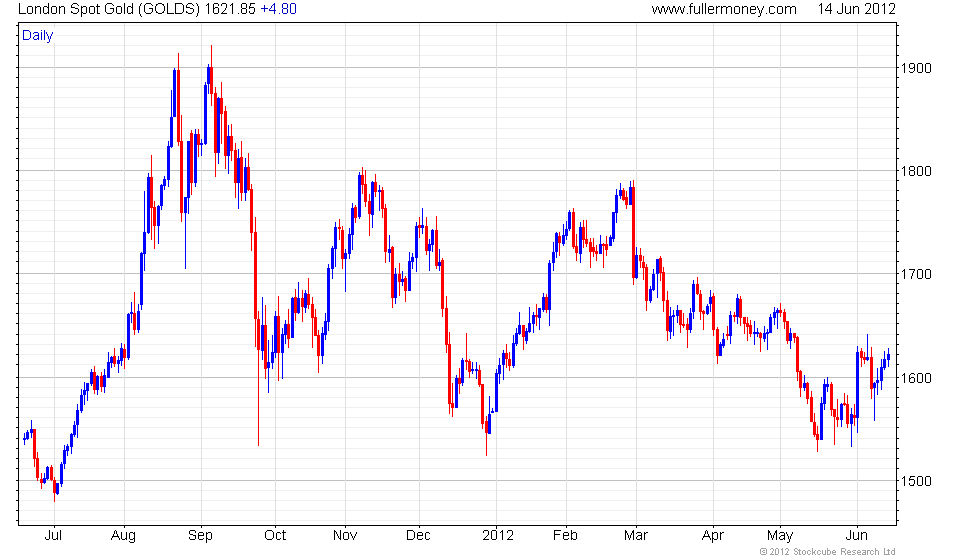The width and height of the screenshot is (980, 560).
Task: Click the London Spot Gold (GOLDS) title
Action: tap(109, 9)
